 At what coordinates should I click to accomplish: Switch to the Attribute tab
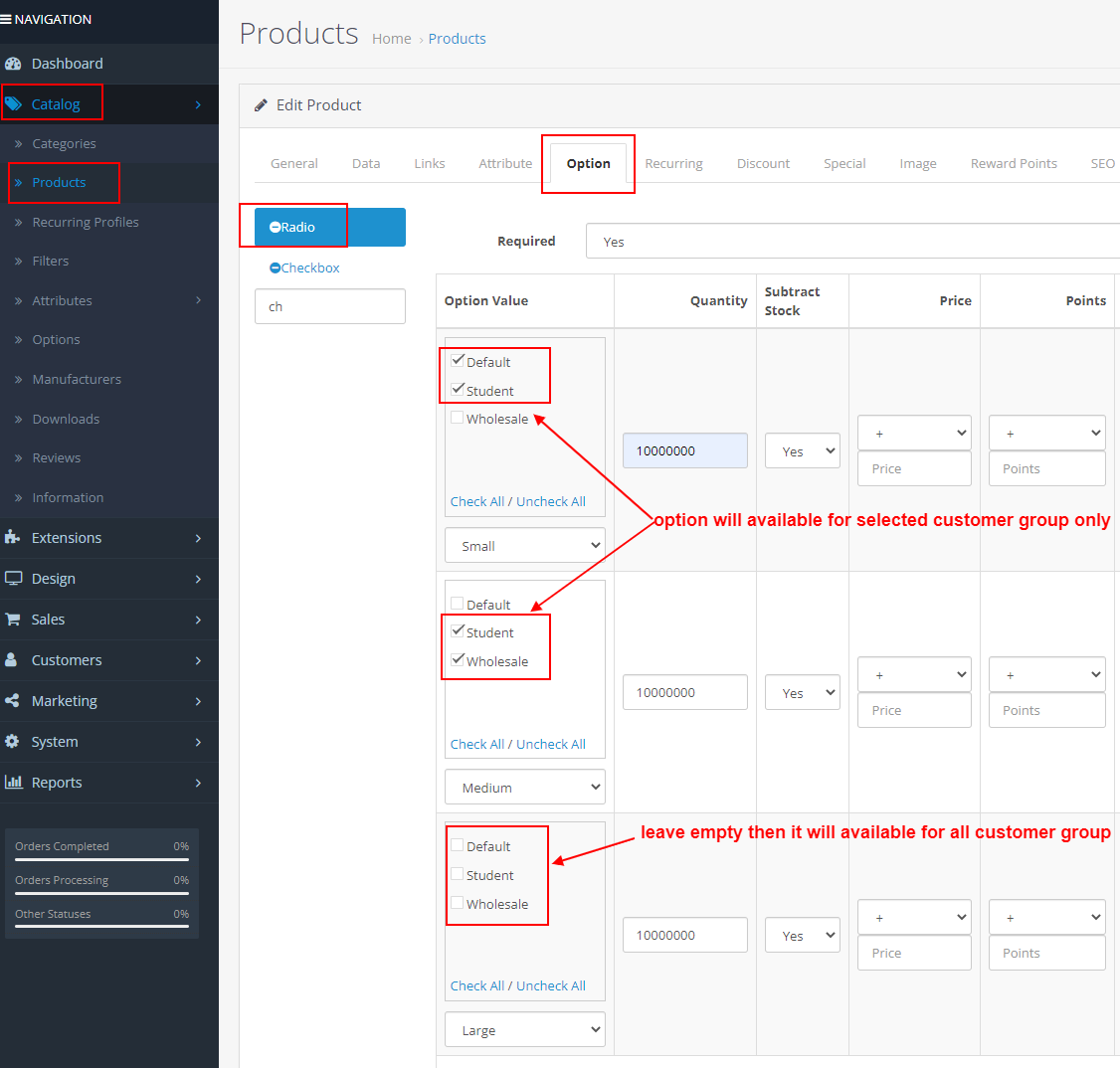coord(504,163)
